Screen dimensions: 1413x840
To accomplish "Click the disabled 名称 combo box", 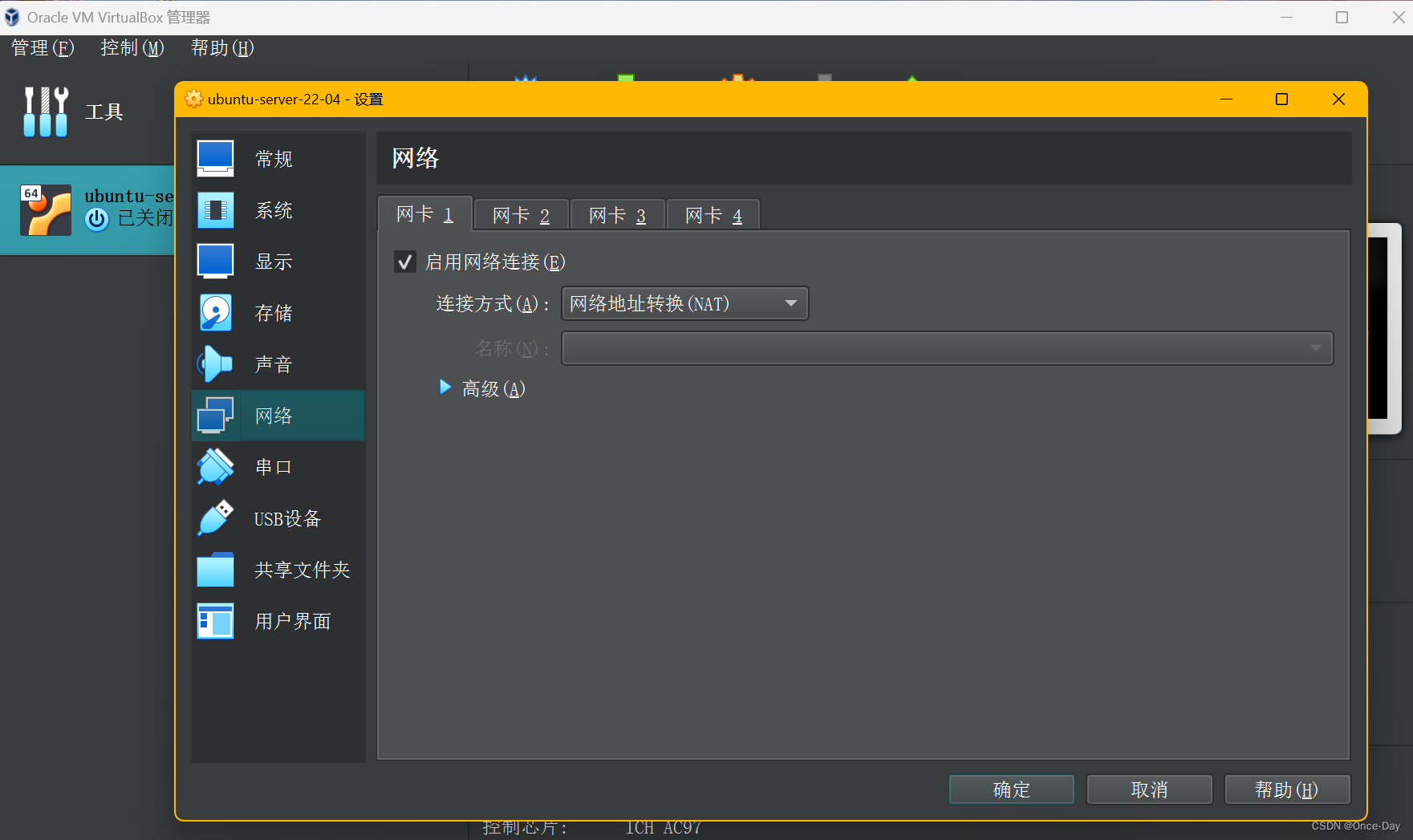I will coord(947,348).
